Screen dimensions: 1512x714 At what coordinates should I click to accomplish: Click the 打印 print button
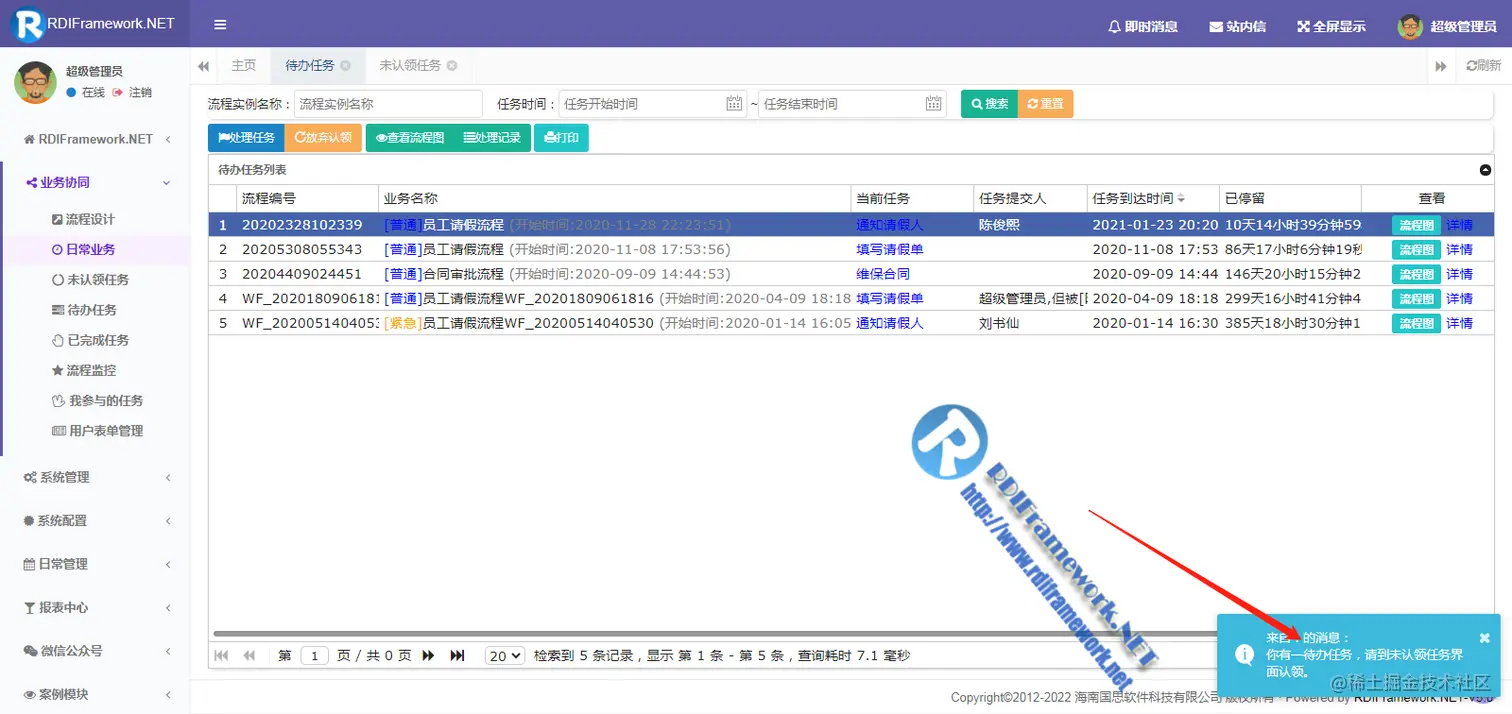click(x=561, y=138)
